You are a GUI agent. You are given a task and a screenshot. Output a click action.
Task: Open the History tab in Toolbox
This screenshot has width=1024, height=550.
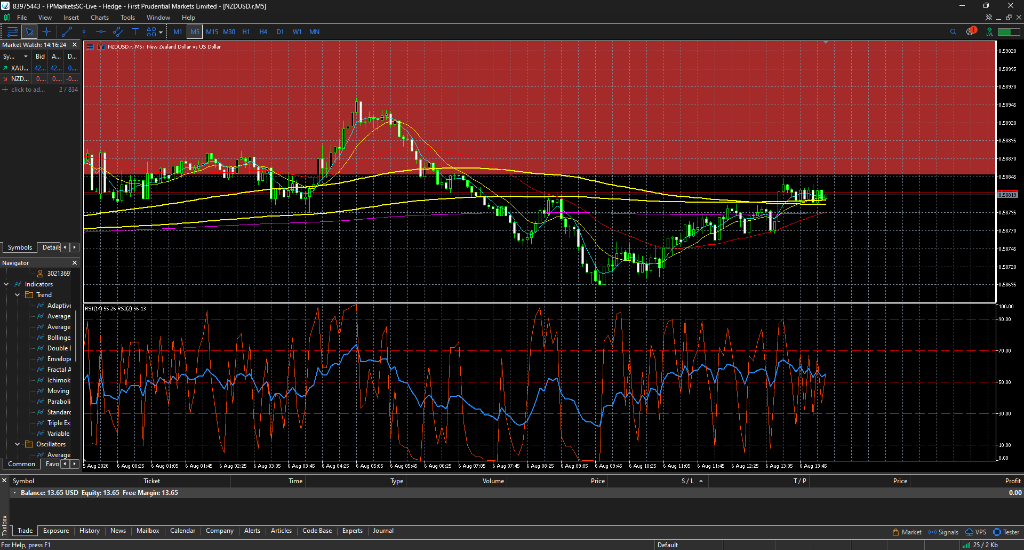pyautogui.click(x=89, y=531)
